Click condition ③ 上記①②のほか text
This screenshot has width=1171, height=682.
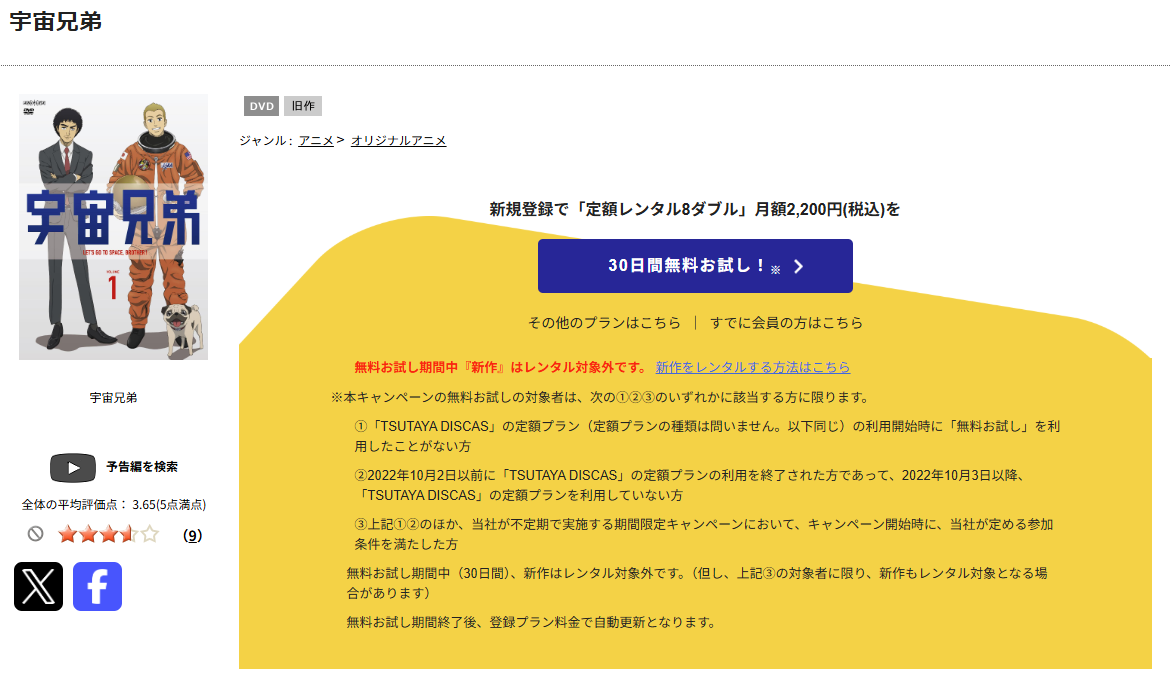[703, 534]
